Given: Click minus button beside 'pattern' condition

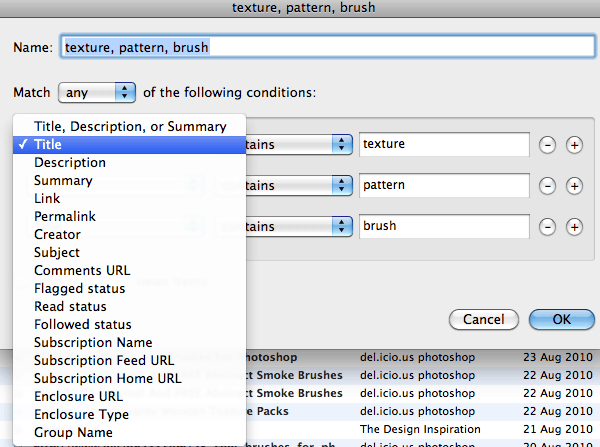Looking at the screenshot, I should (x=548, y=186).
